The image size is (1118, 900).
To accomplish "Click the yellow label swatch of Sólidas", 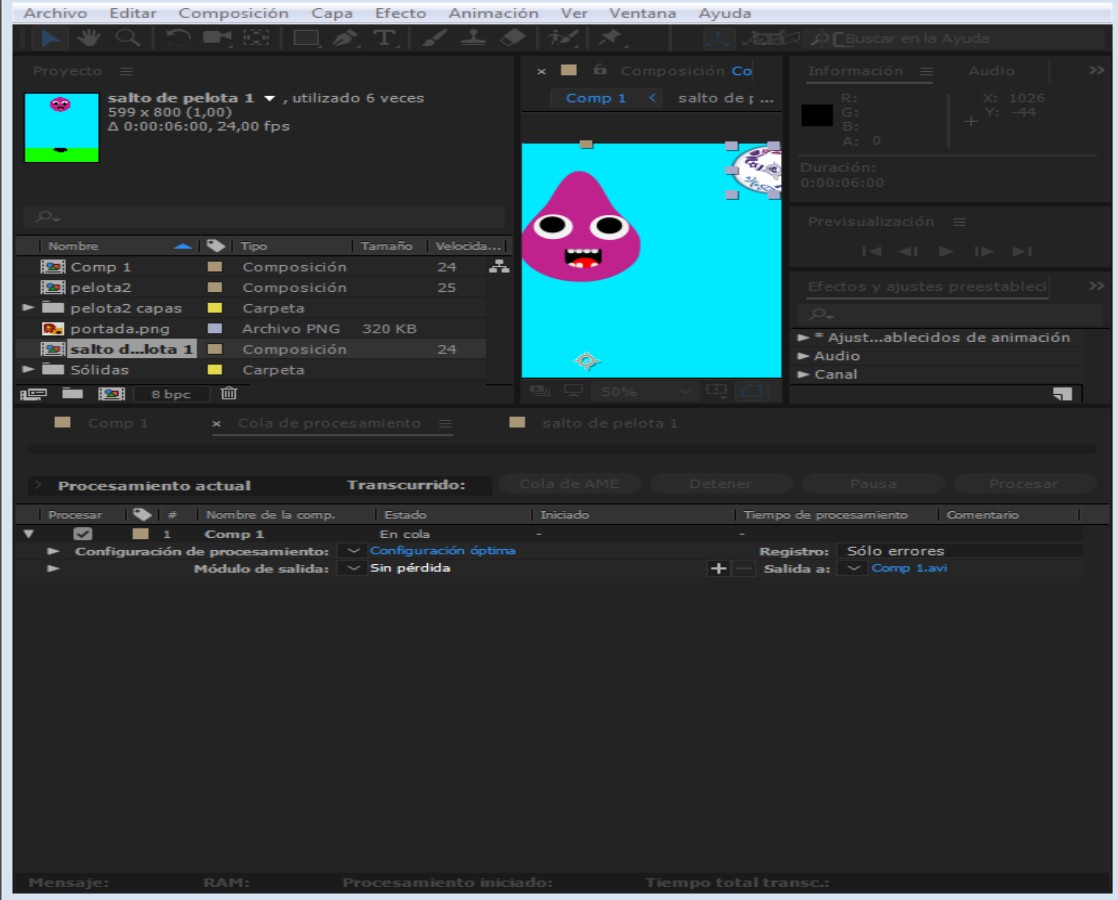I will tap(214, 369).
